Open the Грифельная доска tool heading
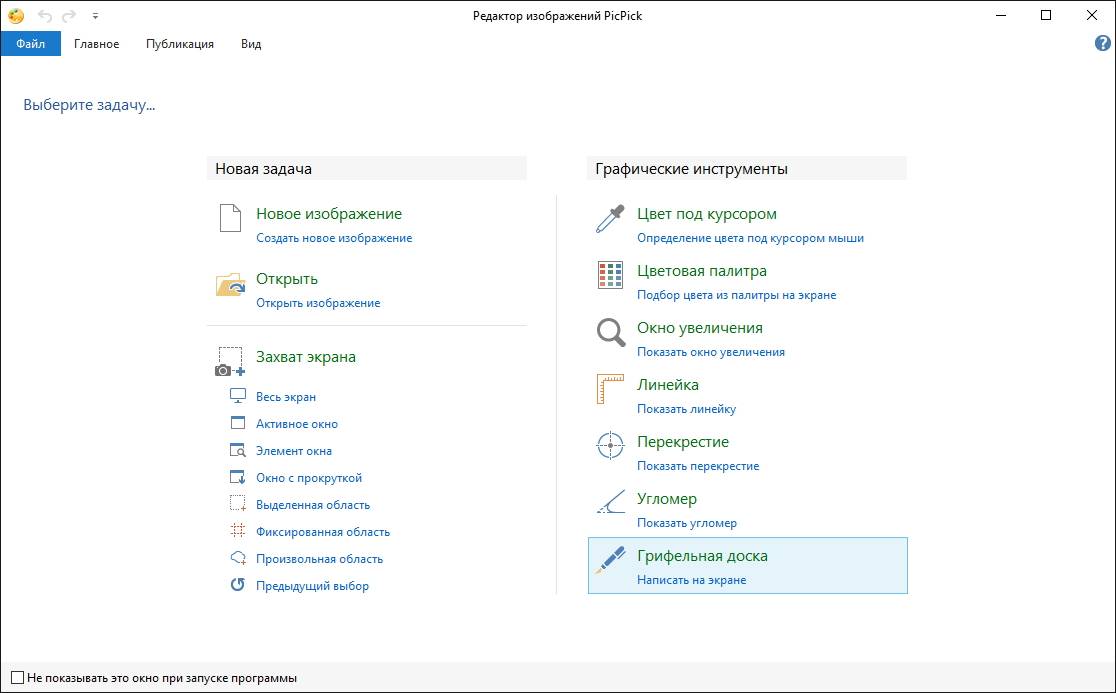 coord(702,556)
